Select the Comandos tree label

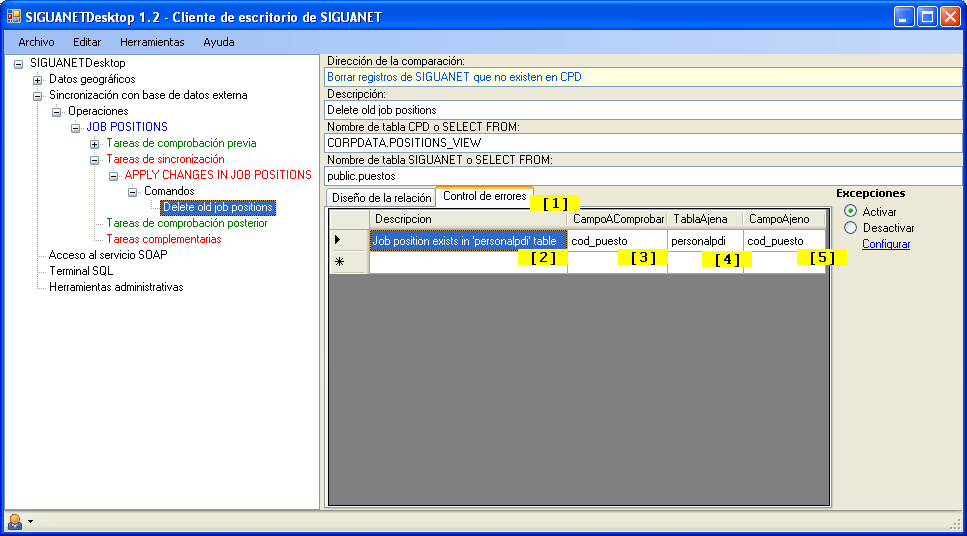pyautogui.click(x=169, y=191)
